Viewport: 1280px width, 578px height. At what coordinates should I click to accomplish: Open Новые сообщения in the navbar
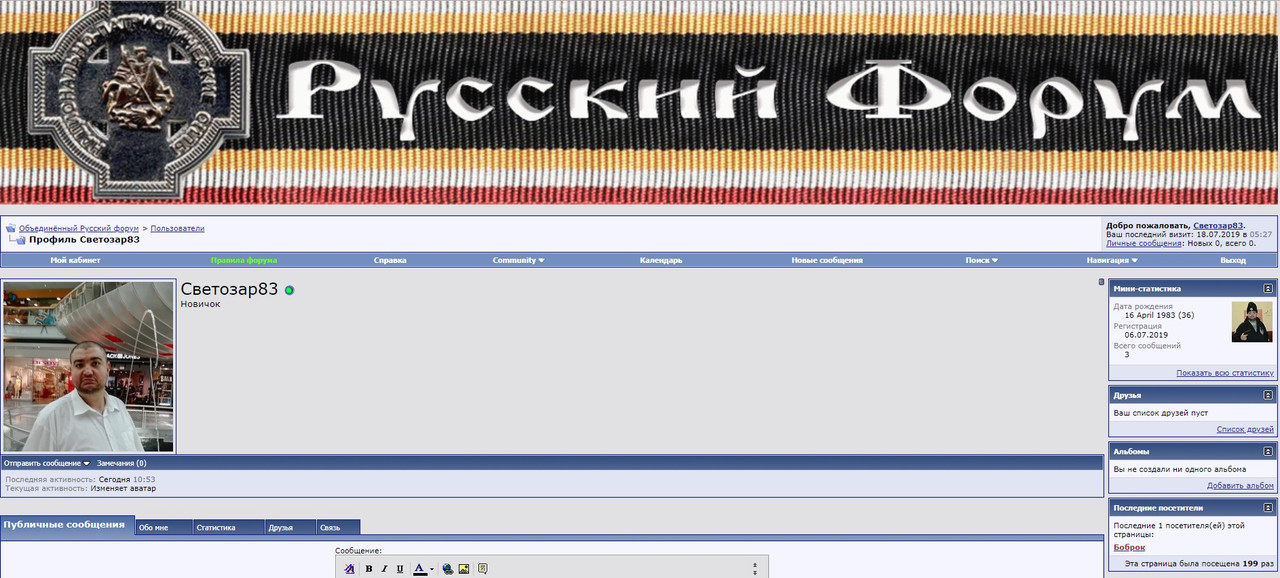click(827, 260)
